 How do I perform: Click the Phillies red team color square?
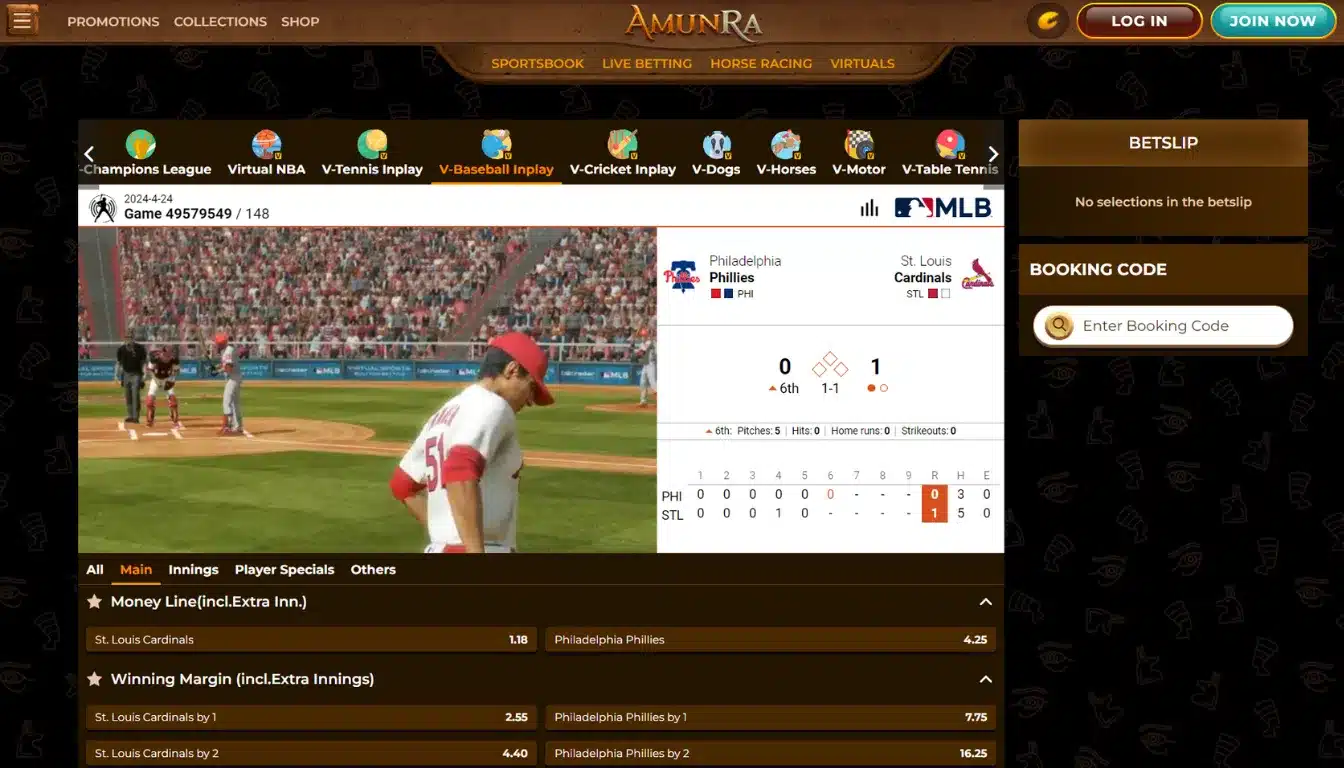tap(716, 294)
